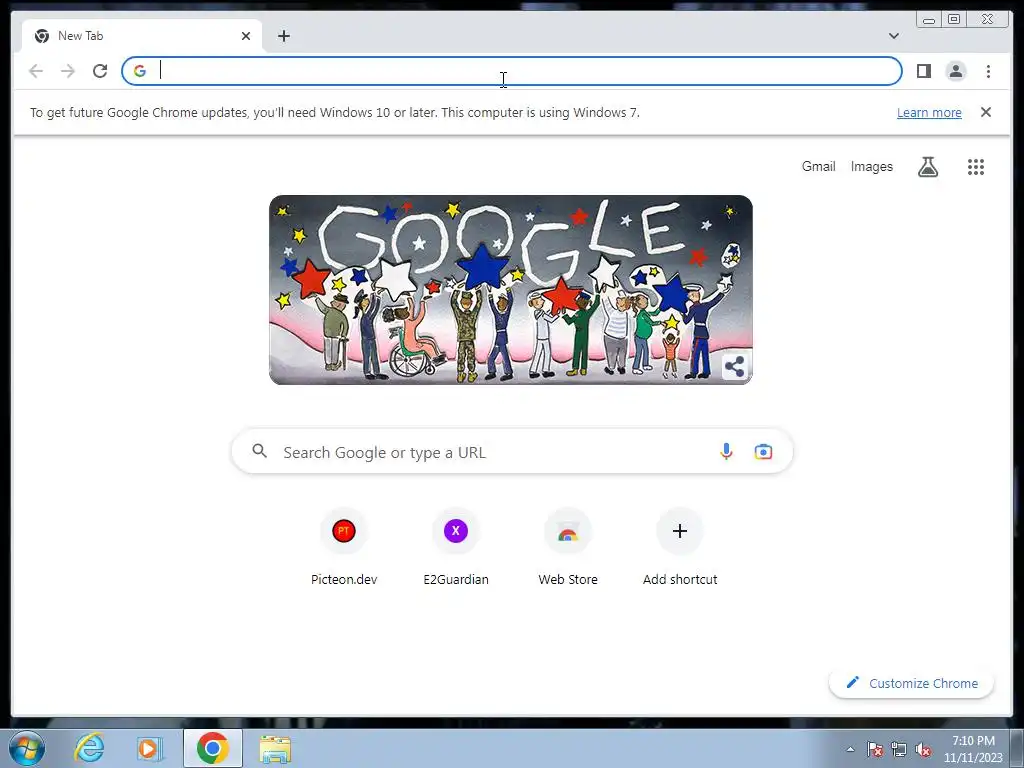Click Customize Chrome button

(911, 683)
